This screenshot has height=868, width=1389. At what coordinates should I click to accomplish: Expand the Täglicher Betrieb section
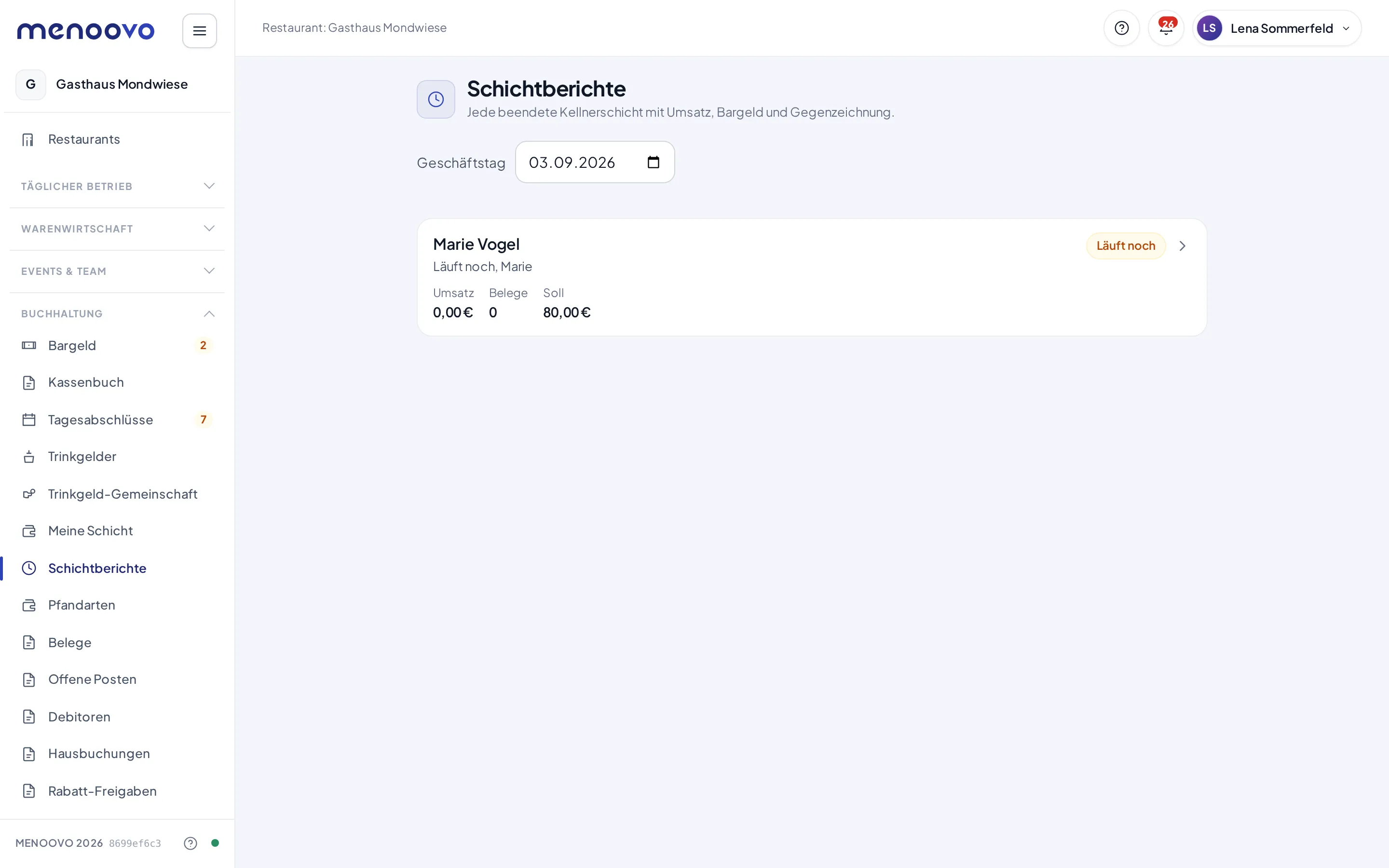pos(117,186)
